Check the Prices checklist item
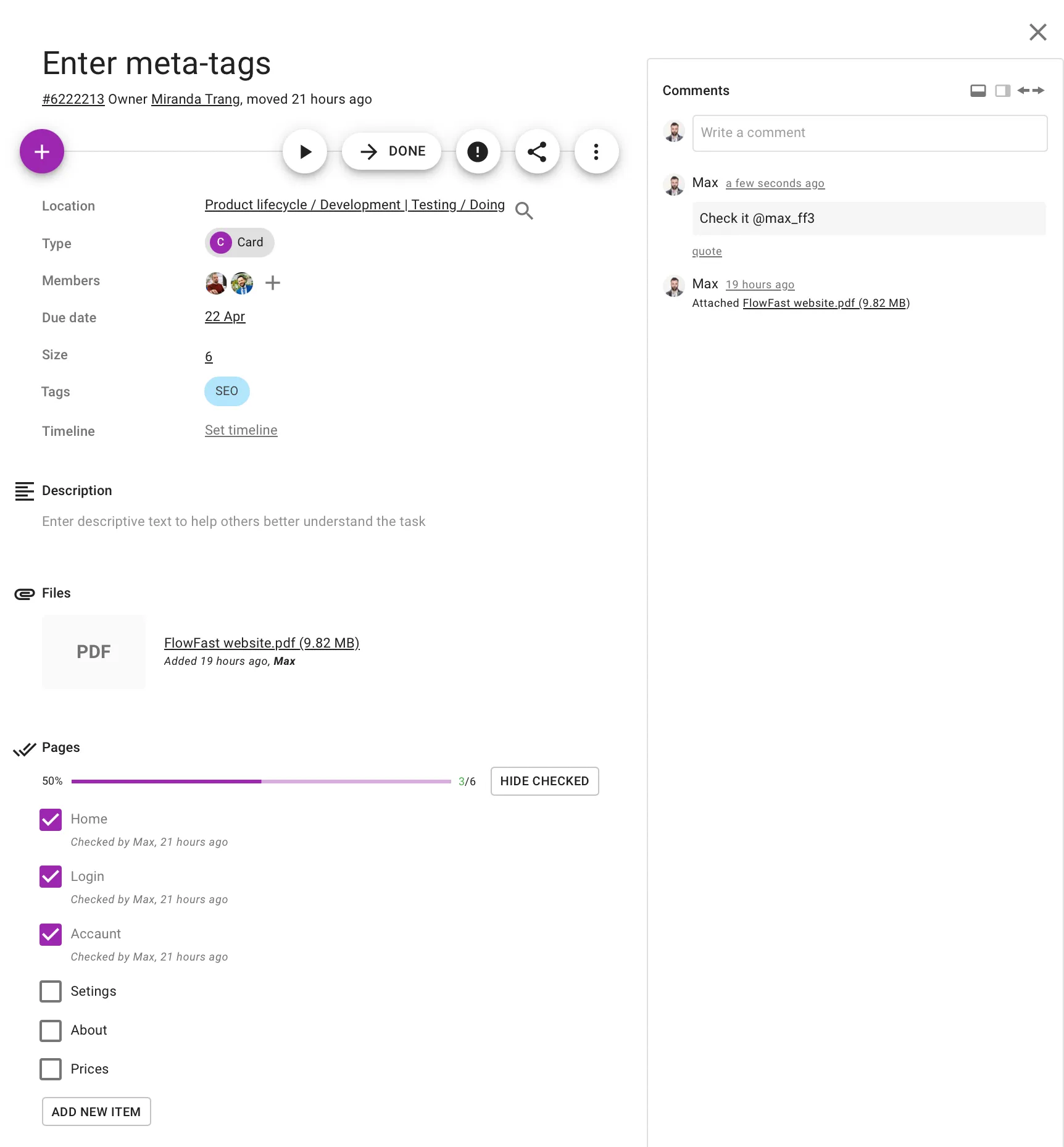Screen dimensions: 1064x1147 (x=51, y=1069)
